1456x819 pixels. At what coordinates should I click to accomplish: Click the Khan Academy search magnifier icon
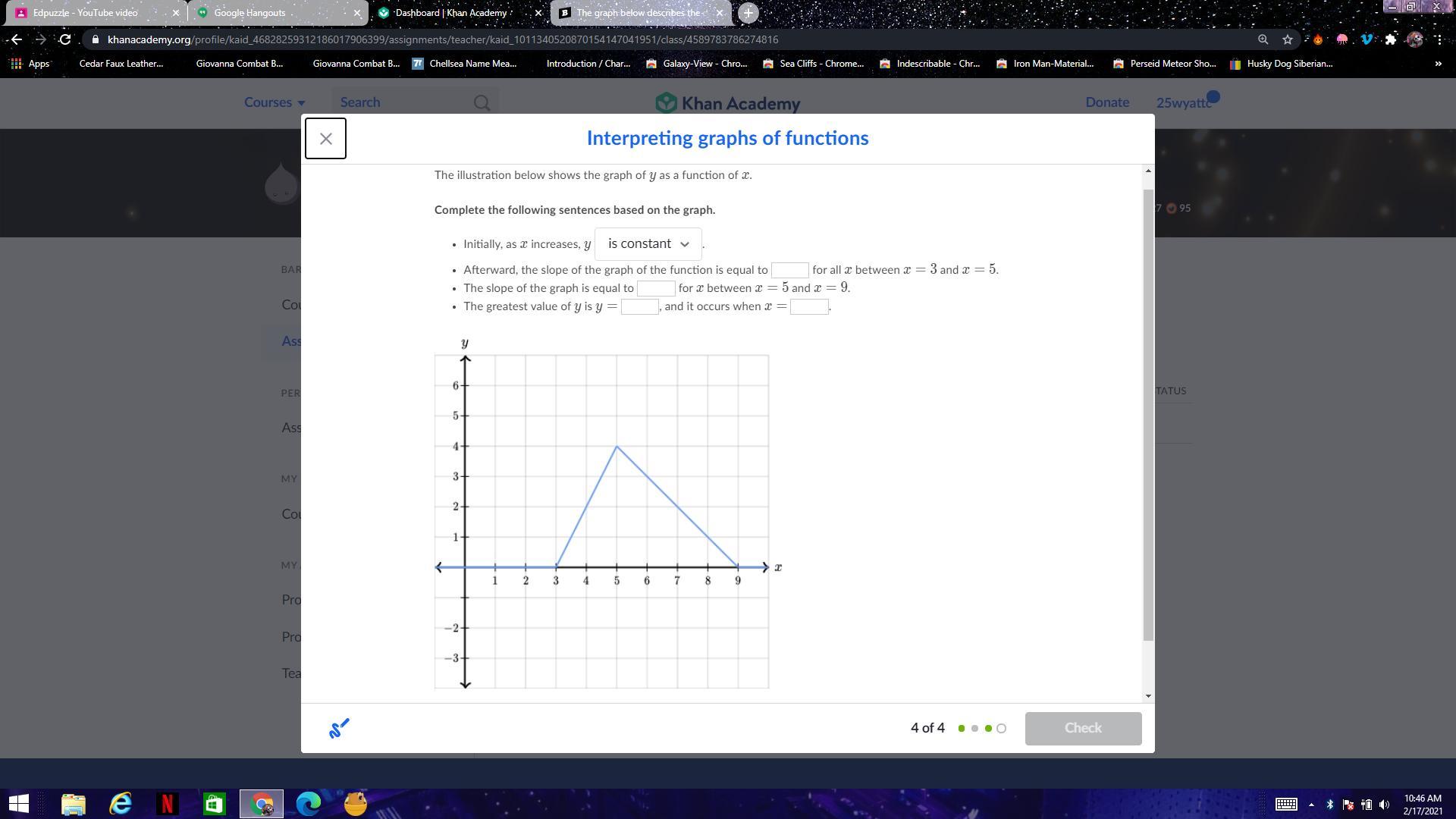tap(482, 102)
